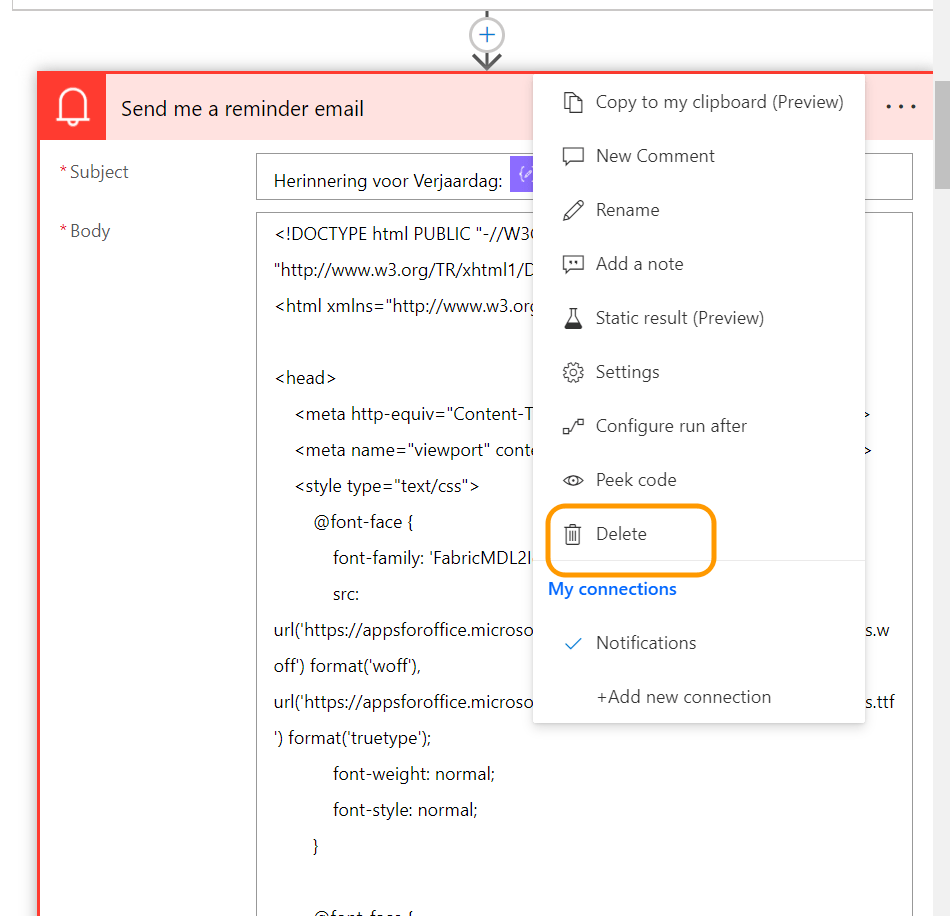Choose Peek code menu entry
The height and width of the screenshot is (916, 950).
[x=636, y=480]
